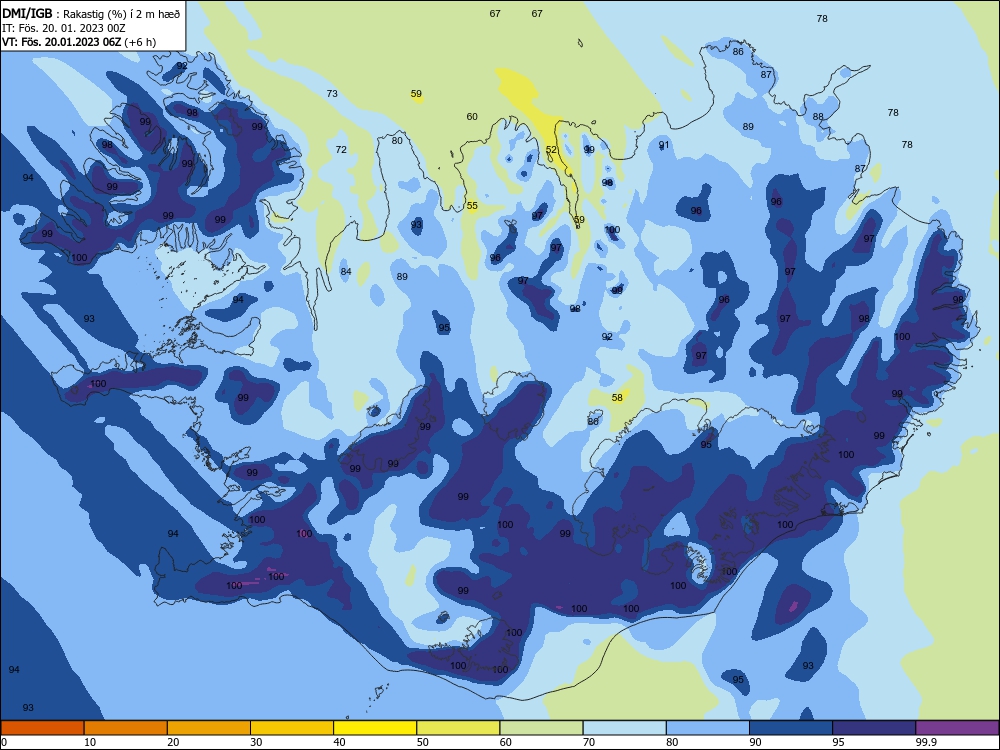
Task: Click the legend scale label '95'
Action: tap(839, 742)
